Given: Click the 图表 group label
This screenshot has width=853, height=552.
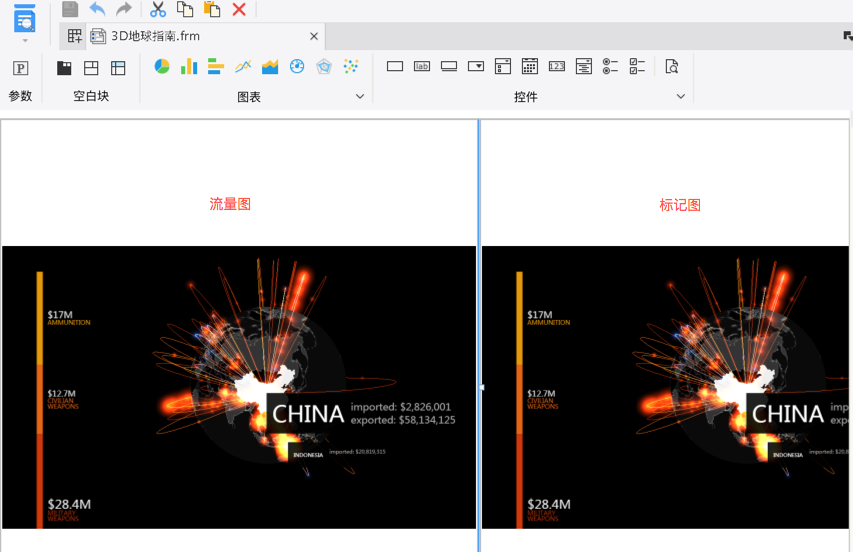Looking at the screenshot, I should pyautogui.click(x=249, y=97).
